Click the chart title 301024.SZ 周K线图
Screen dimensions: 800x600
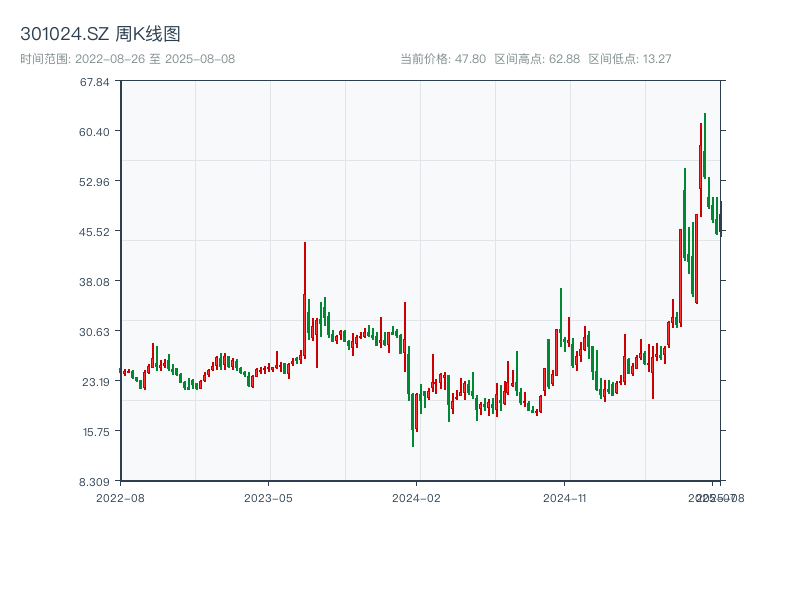(x=100, y=34)
